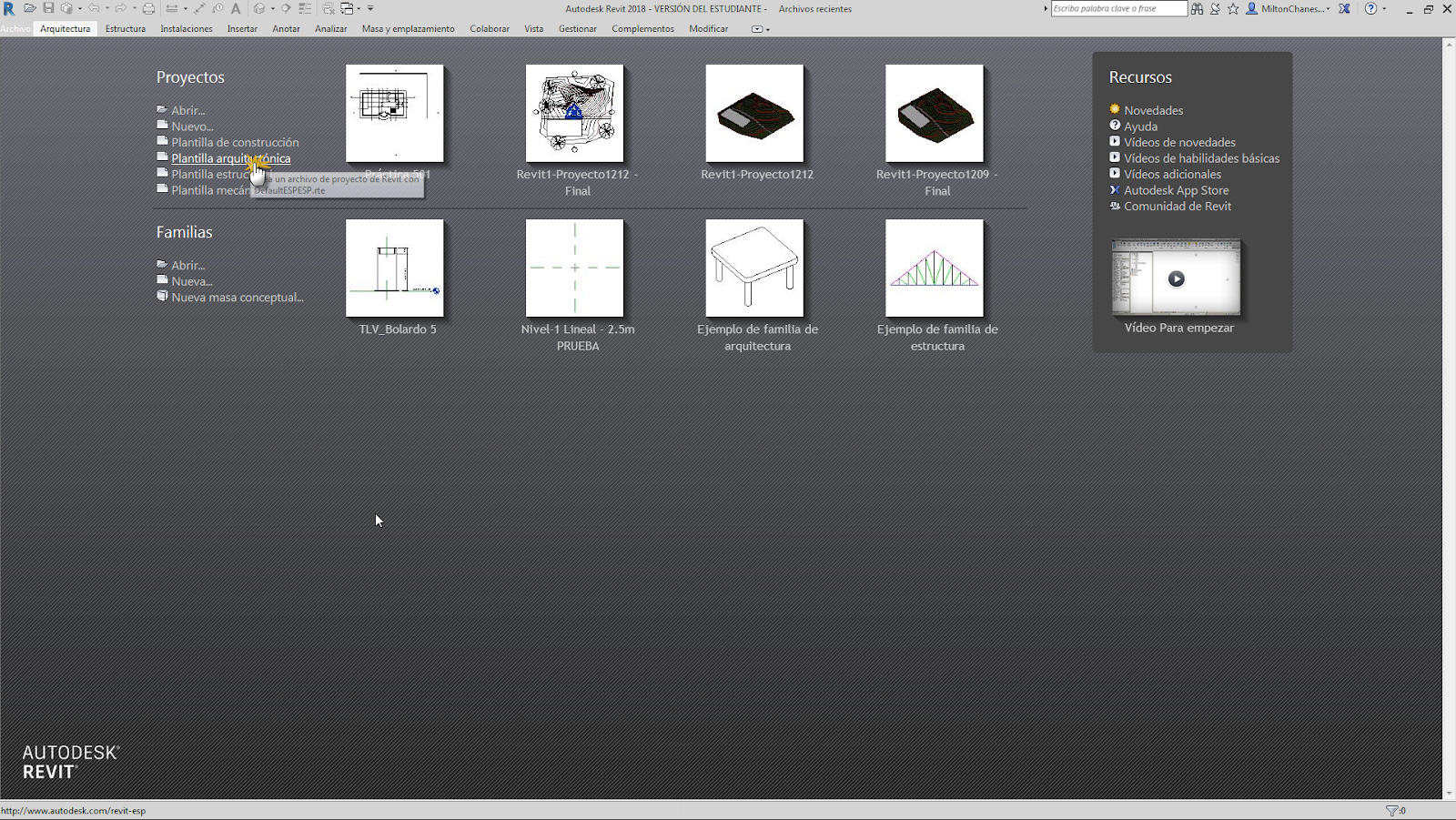This screenshot has height=820, width=1456.
Task: Toggle the Thin lines icon
Action: click(x=305, y=8)
